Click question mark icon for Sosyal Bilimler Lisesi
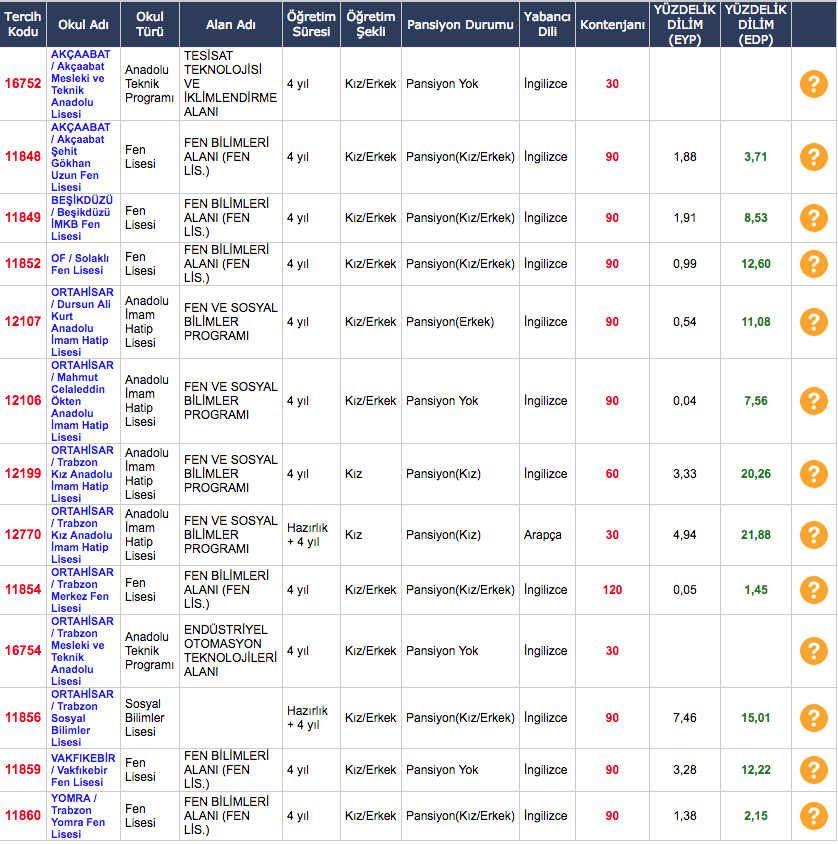838x844 pixels. coord(813,718)
